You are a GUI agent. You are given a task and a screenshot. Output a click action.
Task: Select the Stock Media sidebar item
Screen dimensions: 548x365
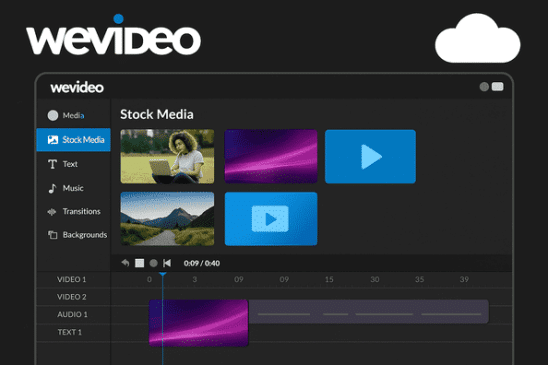tap(73, 140)
